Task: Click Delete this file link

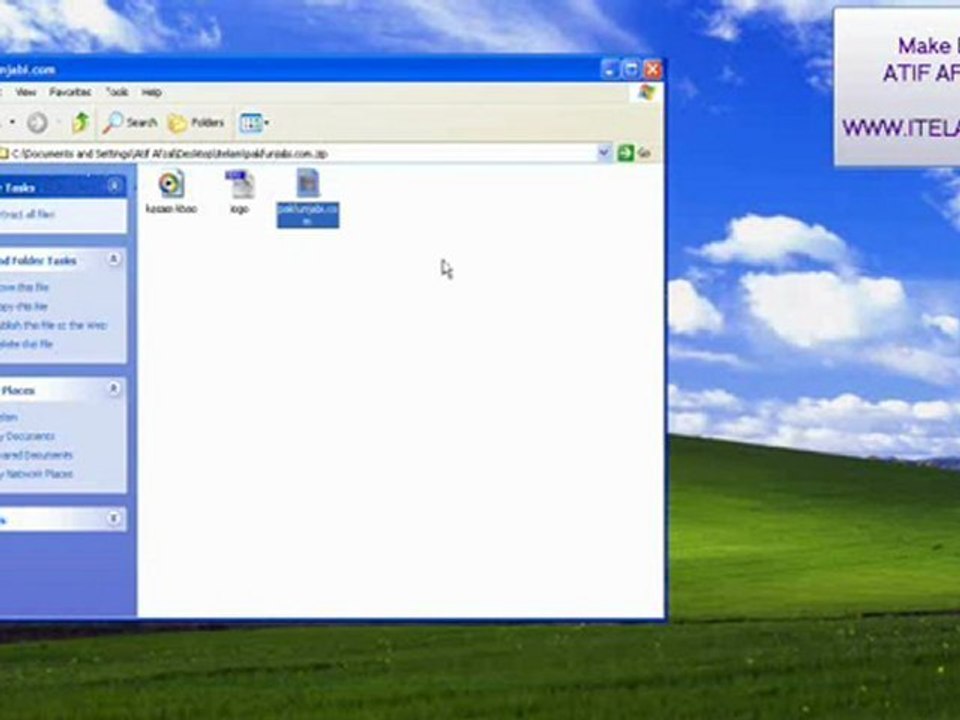Action: click(26, 344)
